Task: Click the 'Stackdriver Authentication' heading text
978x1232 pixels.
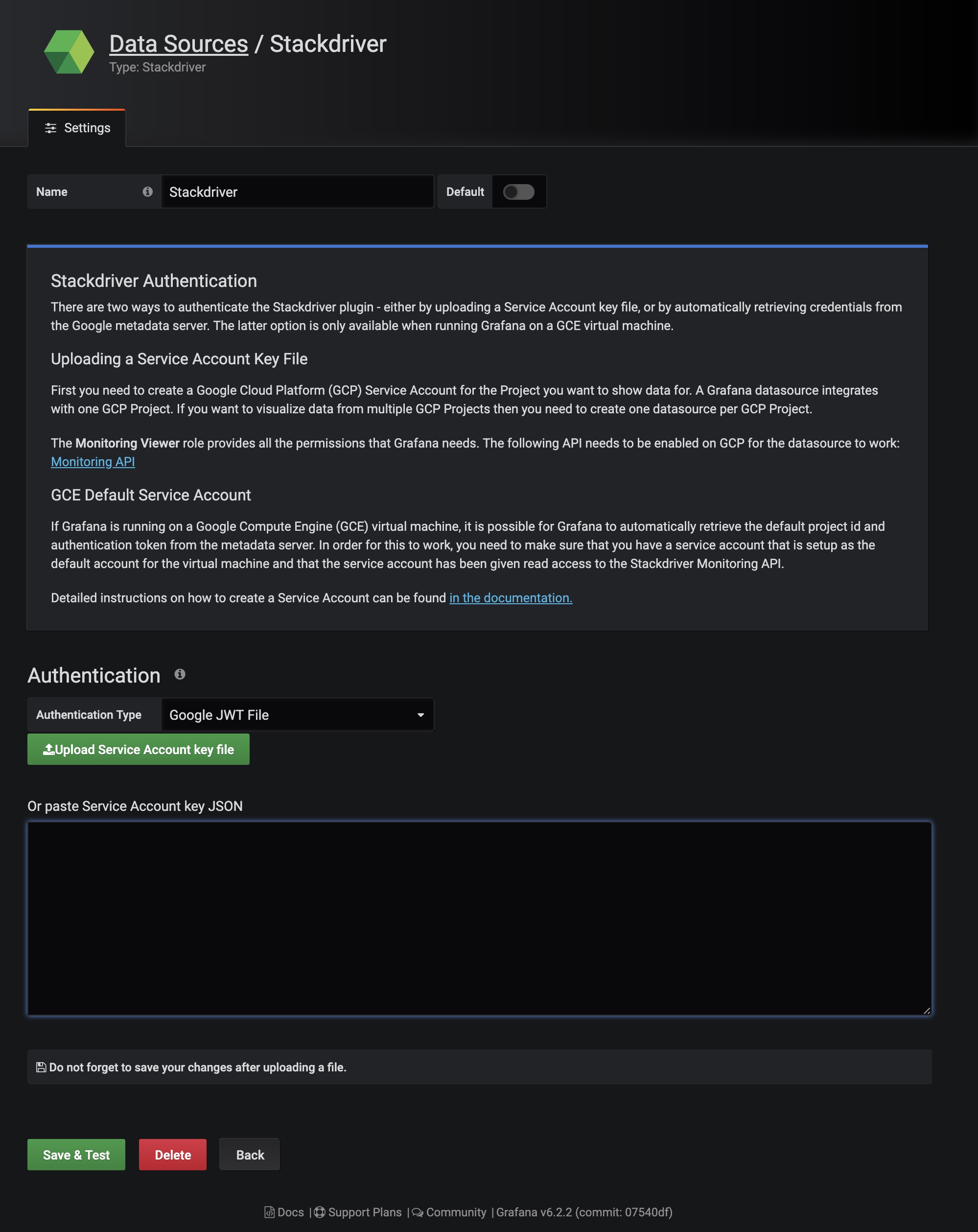Action: point(154,281)
